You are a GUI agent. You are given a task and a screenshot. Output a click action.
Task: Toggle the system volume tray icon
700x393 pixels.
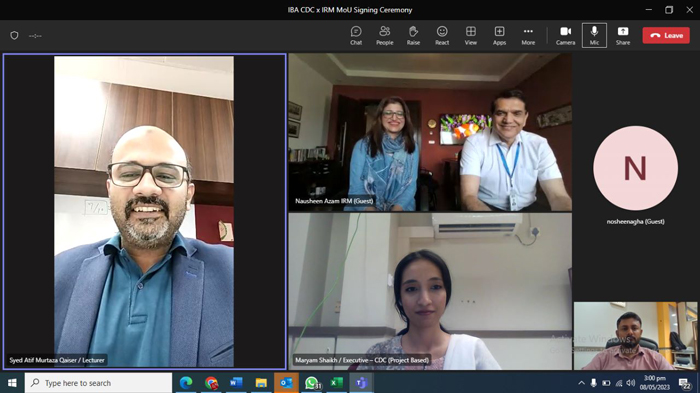631,383
